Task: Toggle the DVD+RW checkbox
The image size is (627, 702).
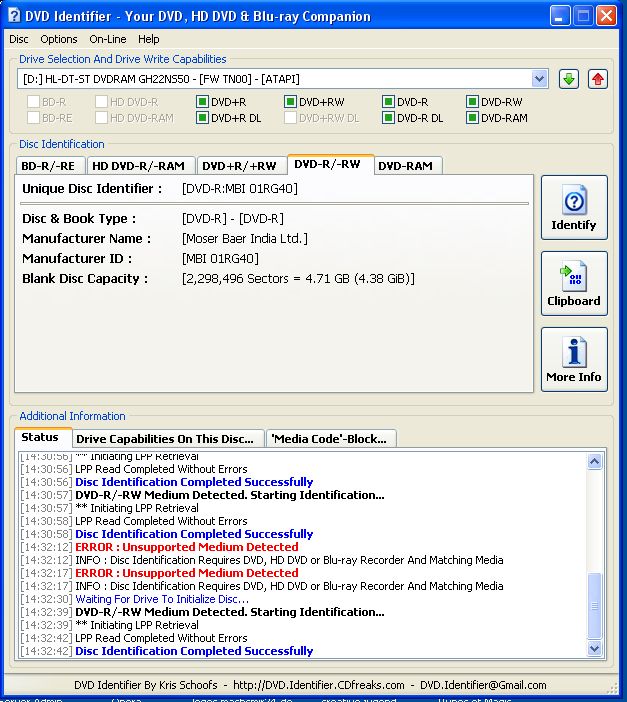Action: point(290,102)
